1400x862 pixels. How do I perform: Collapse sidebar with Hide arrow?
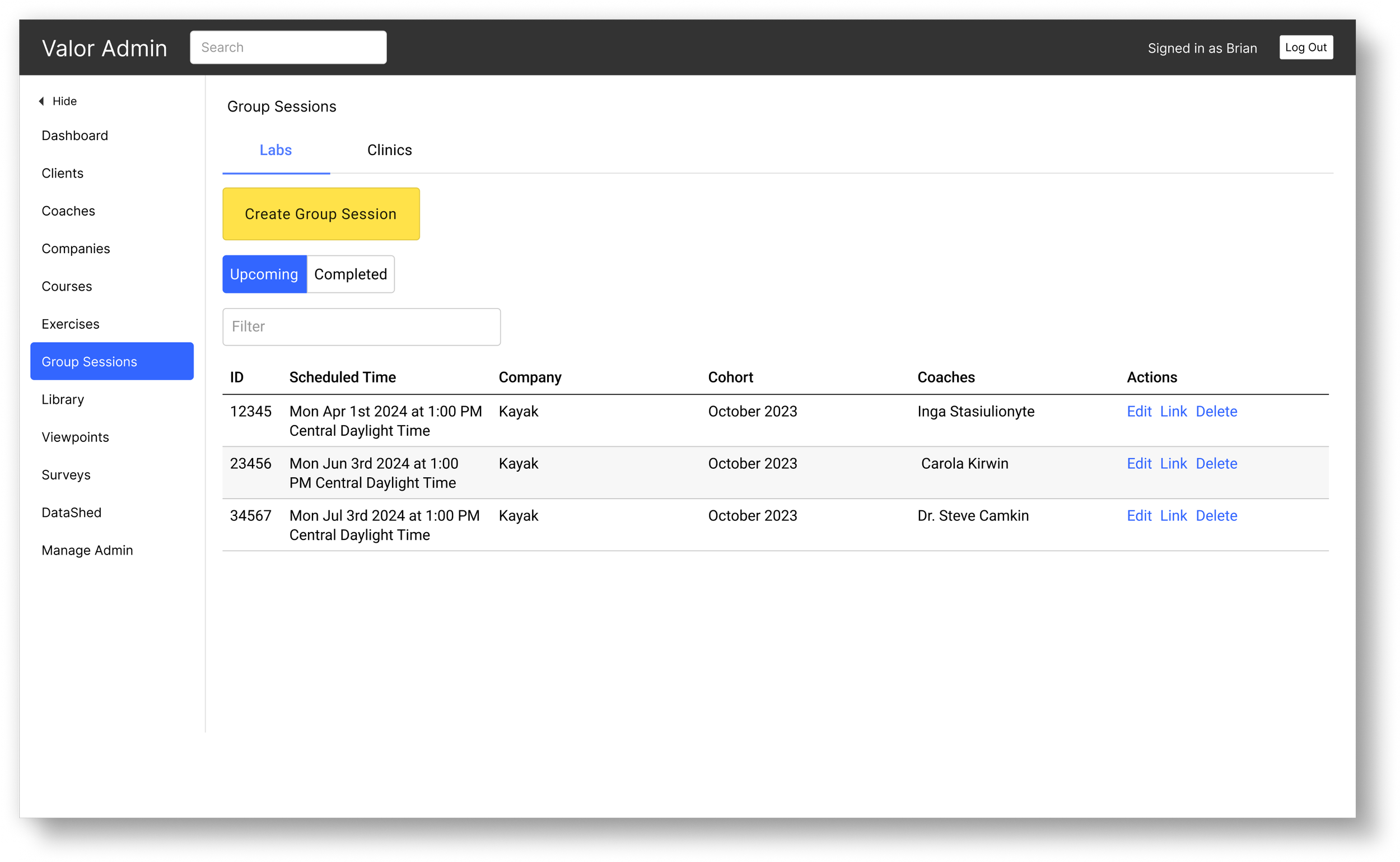pyautogui.click(x=58, y=101)
